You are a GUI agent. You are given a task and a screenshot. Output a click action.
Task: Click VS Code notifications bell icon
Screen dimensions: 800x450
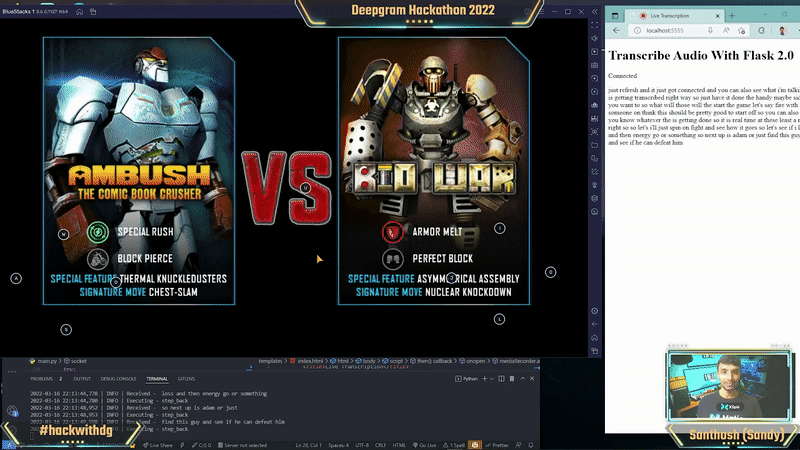(531, 445)
